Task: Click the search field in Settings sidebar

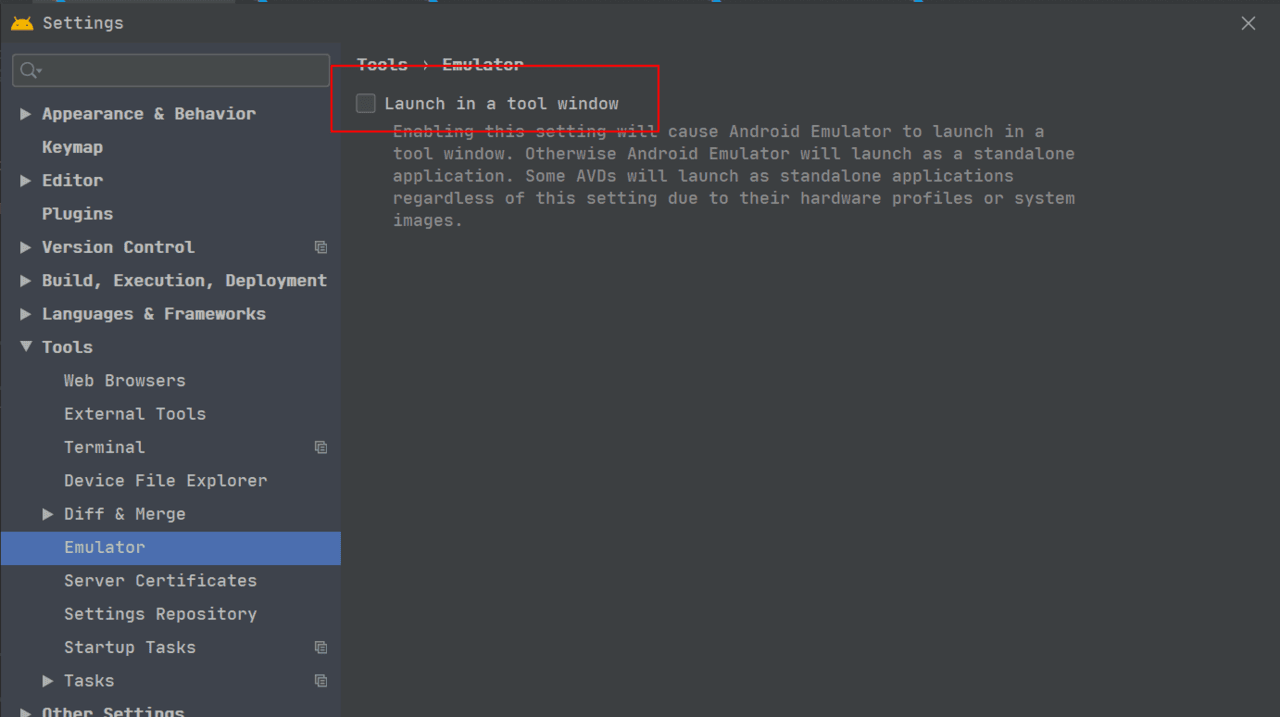Action: coord(171,70)
